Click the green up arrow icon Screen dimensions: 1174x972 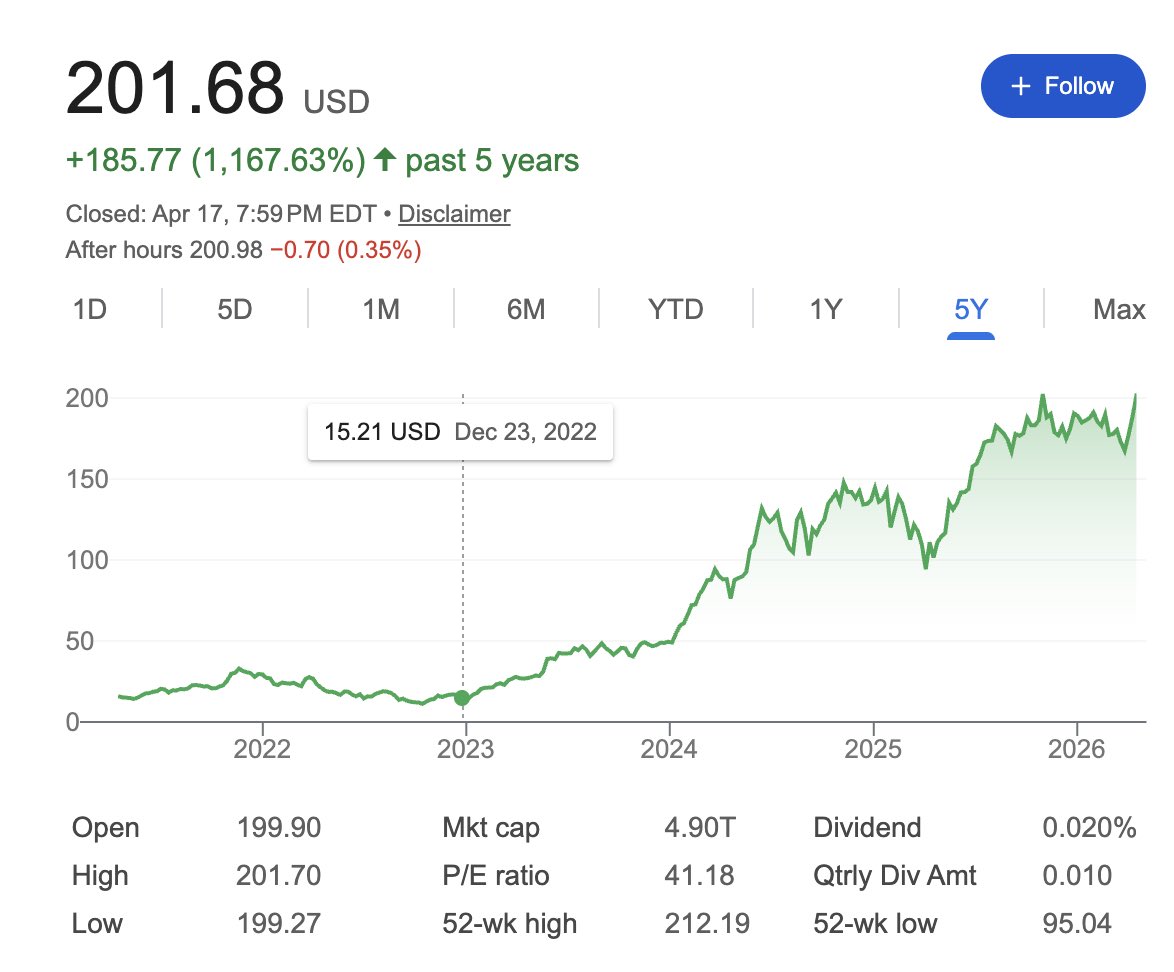click(x=383, y=160)
